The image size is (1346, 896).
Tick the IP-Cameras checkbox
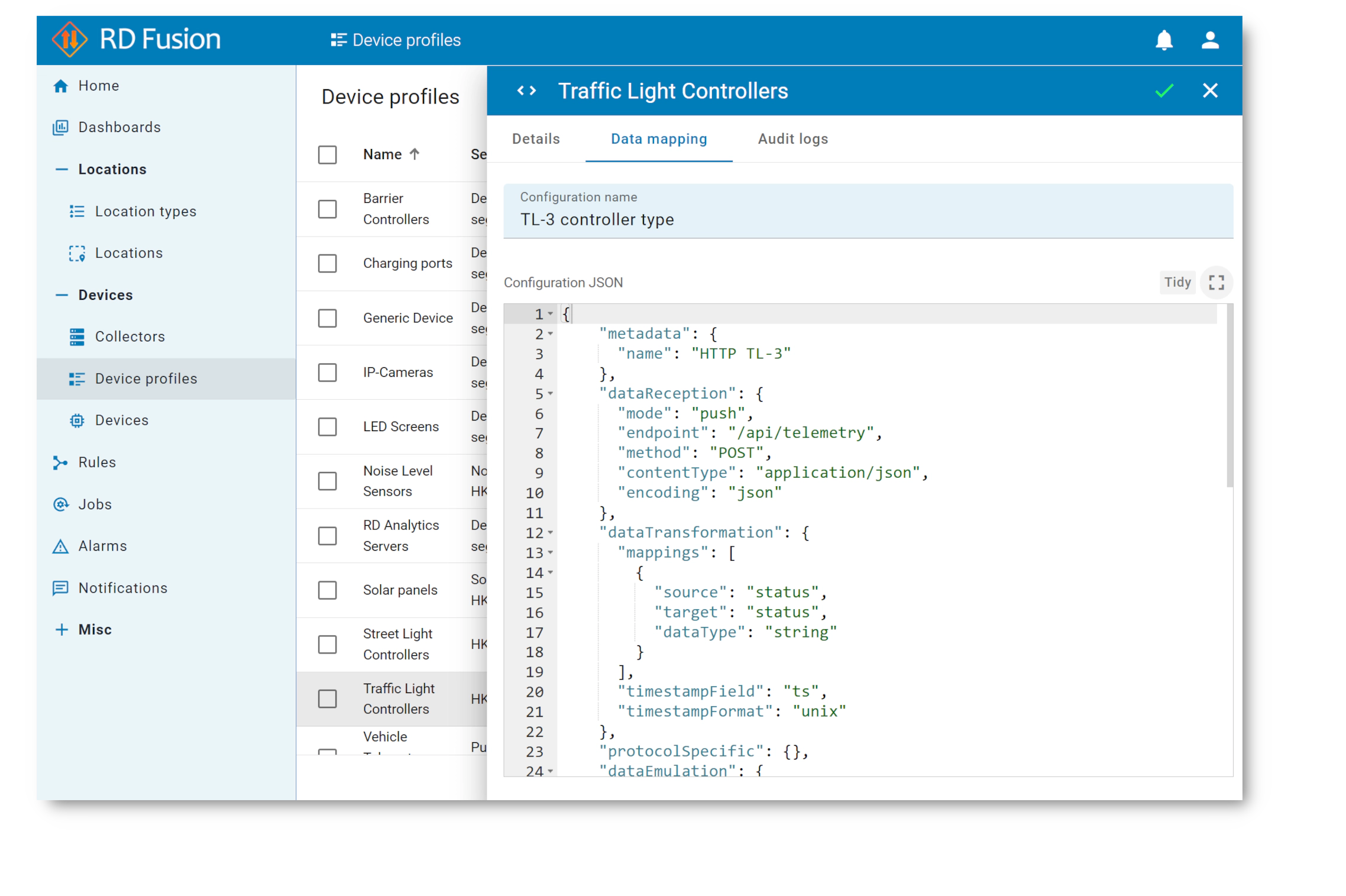[327, 373]
